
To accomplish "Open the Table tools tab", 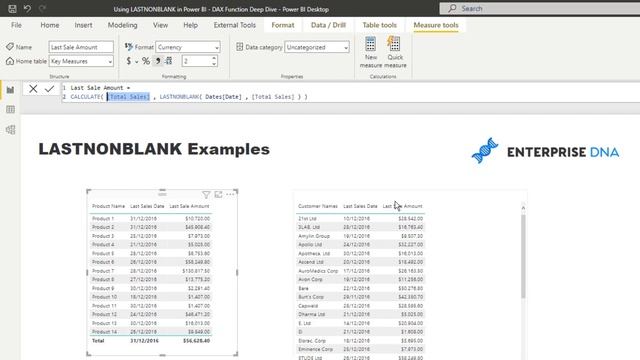I will click(380, 25).
